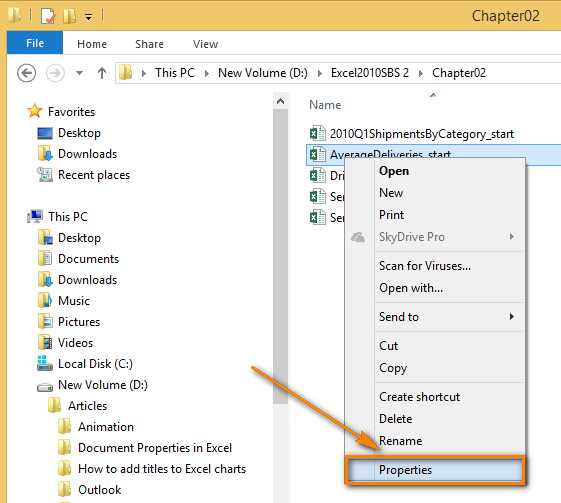
Task: Expand the chevron after Excel2010SBS 2 breadcrumb
Action: 421,73
